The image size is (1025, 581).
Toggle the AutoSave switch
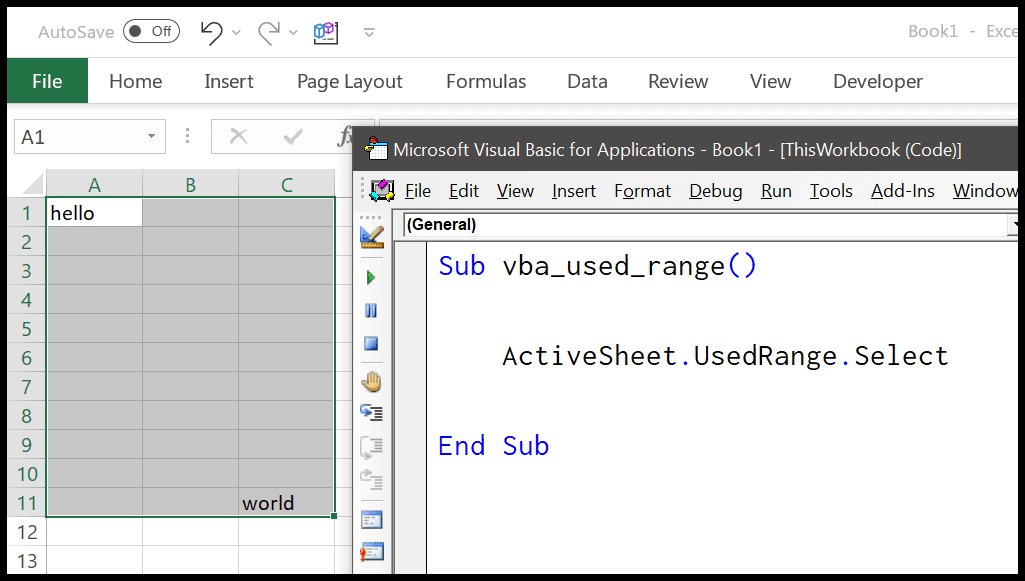coord(151,32)
